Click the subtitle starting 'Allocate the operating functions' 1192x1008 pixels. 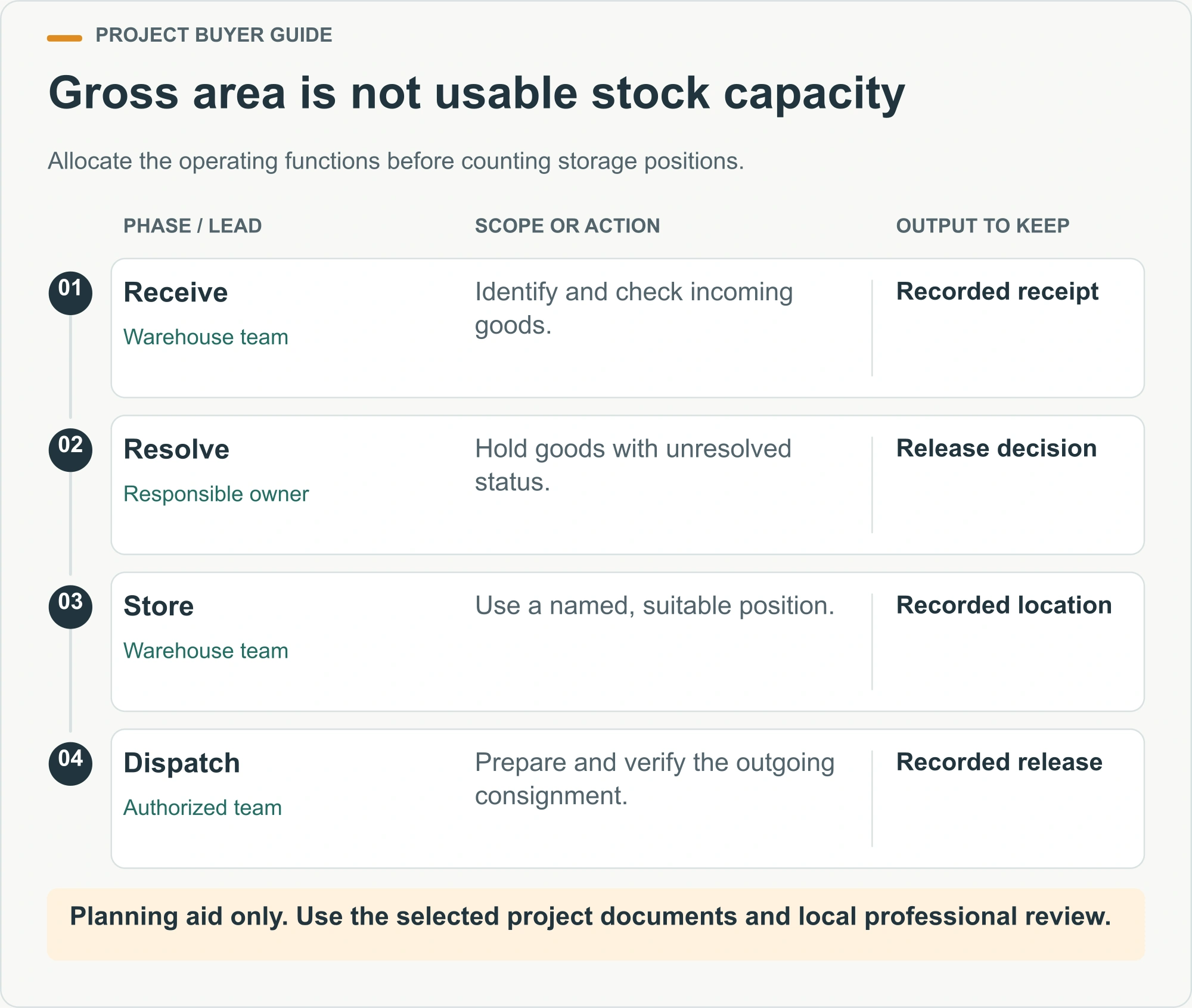tap(396, 161)
